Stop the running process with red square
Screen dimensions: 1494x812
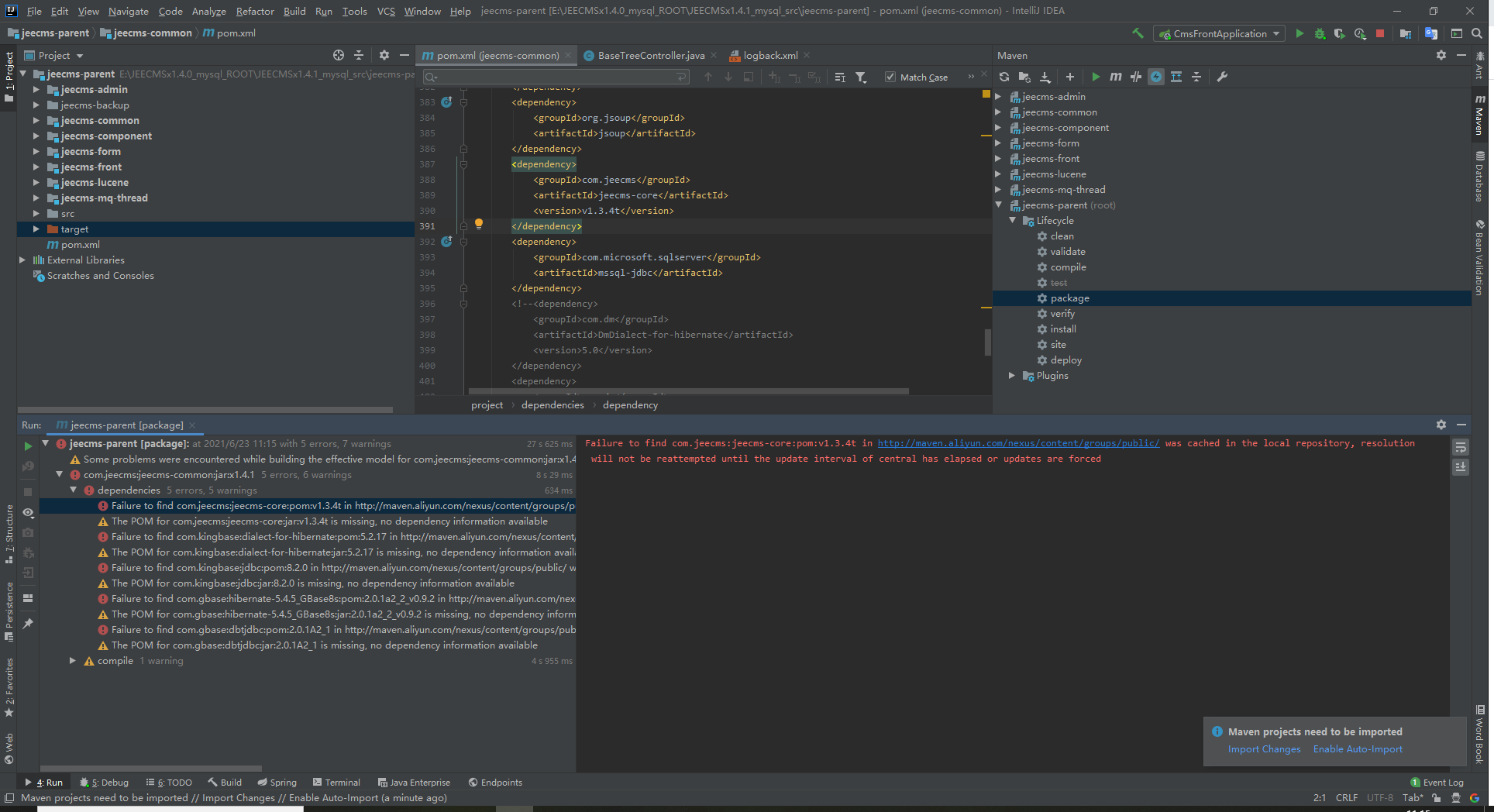pos(1380,33)
